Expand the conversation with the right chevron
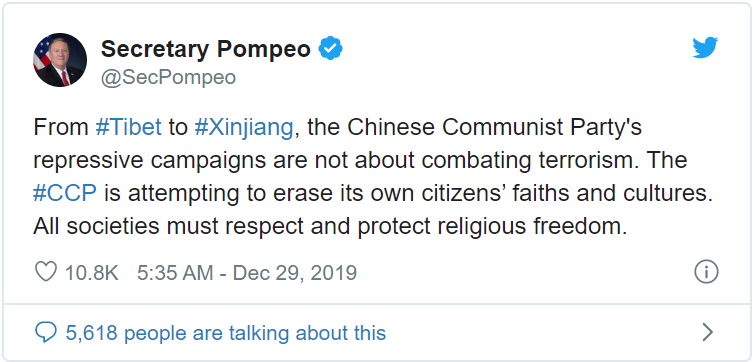755x362 pixels. pyautogui.click(x=707, y=332)
